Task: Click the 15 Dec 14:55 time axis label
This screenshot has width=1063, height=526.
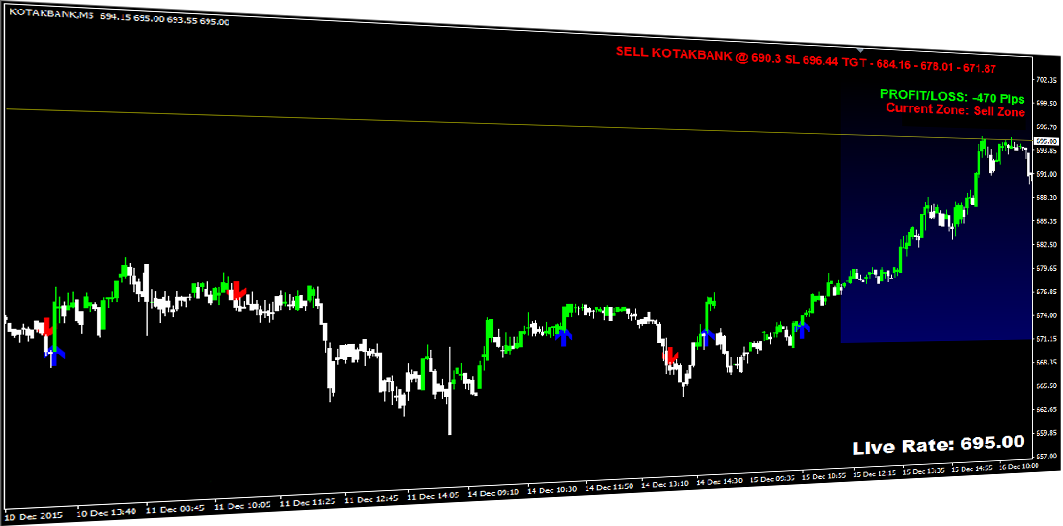Action: pyautogui.click(x=974, y=468)
